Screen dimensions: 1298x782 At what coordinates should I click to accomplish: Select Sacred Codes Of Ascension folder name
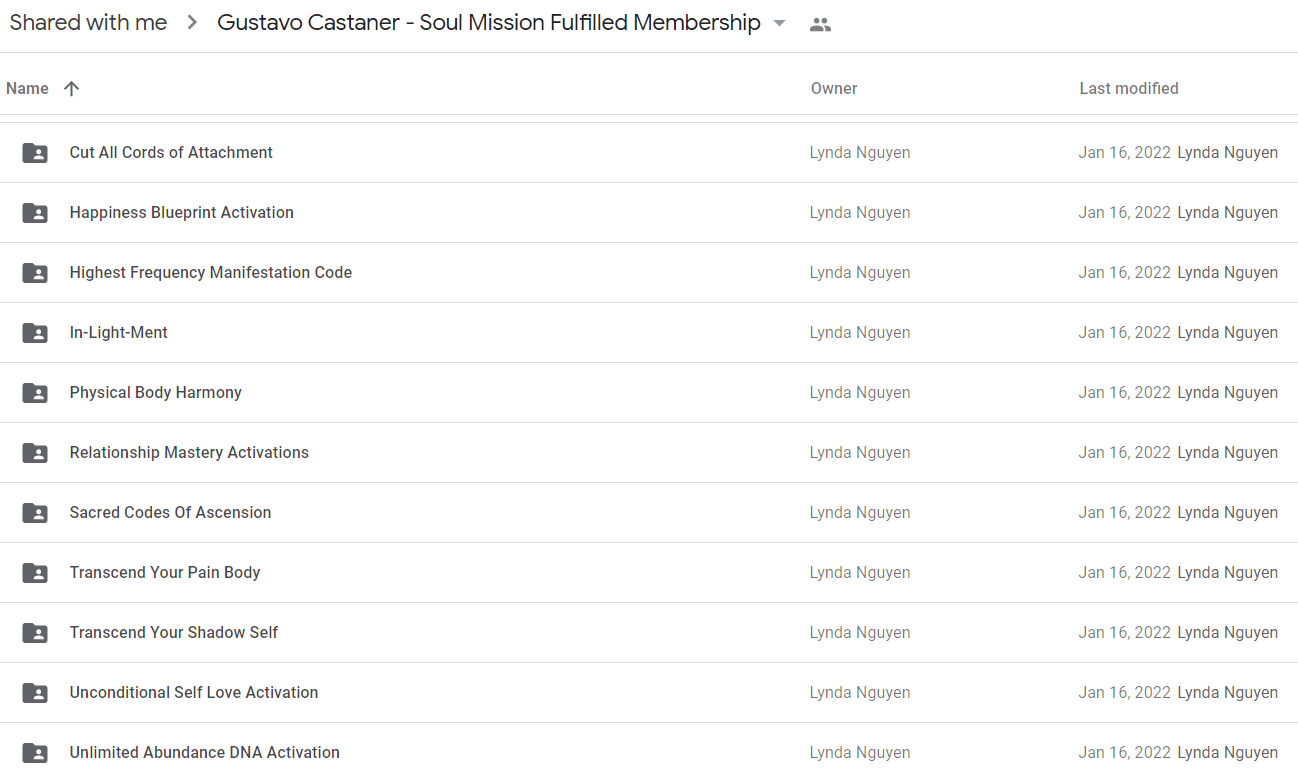point(170,512)
